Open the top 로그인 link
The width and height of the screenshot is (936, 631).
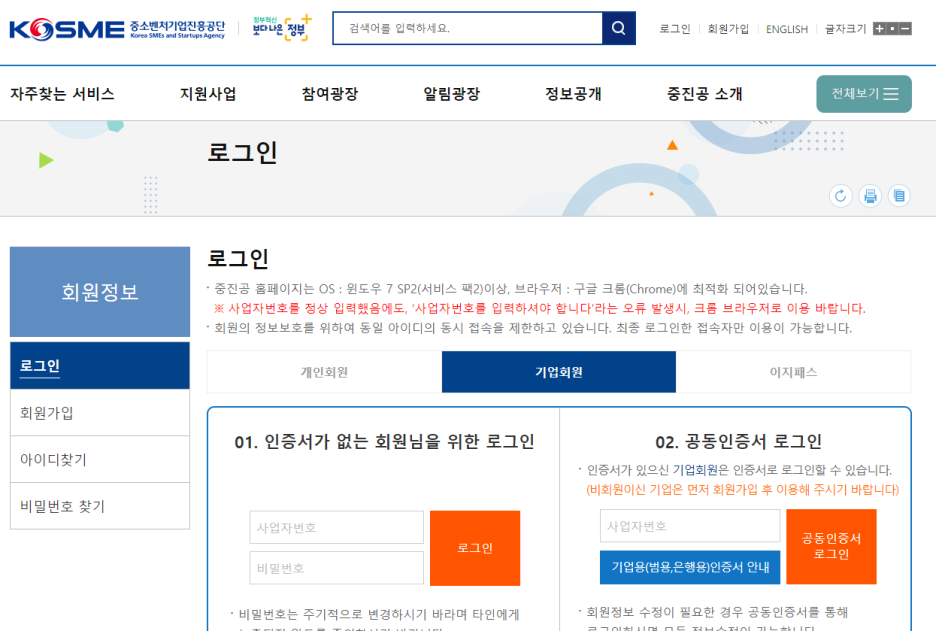pos(675,29)
